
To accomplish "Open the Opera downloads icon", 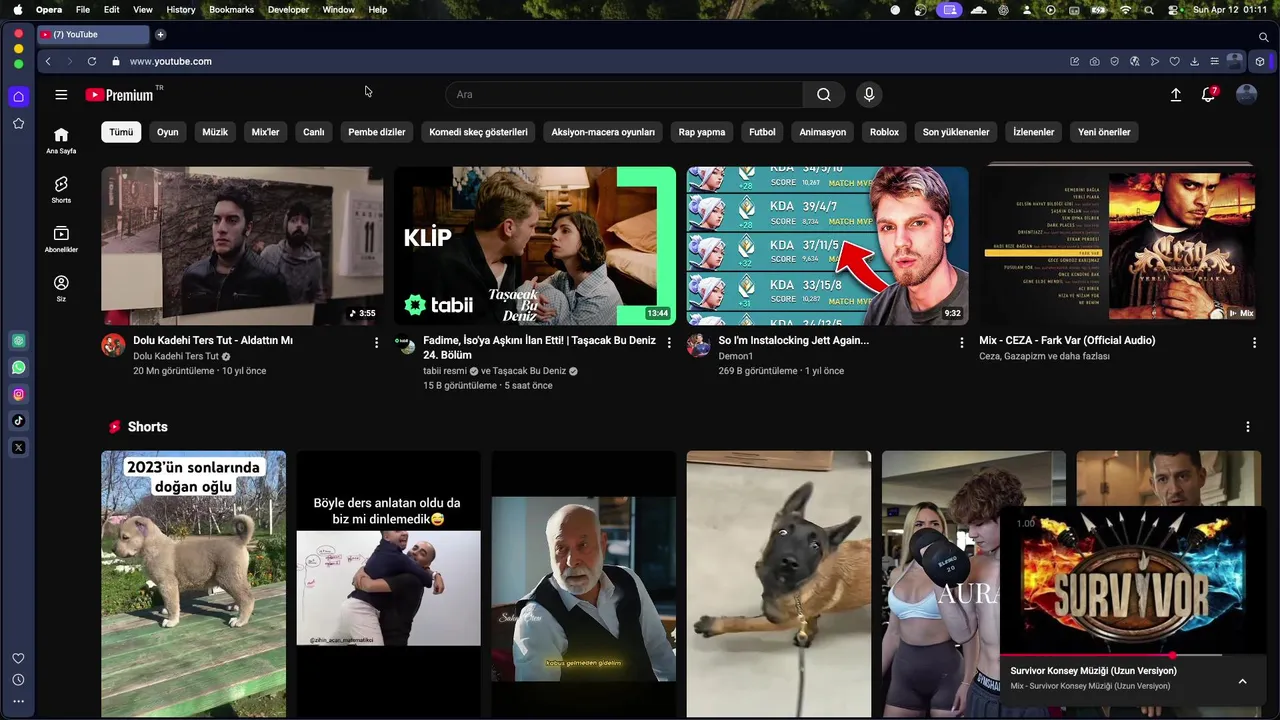I will point(1195,61).
